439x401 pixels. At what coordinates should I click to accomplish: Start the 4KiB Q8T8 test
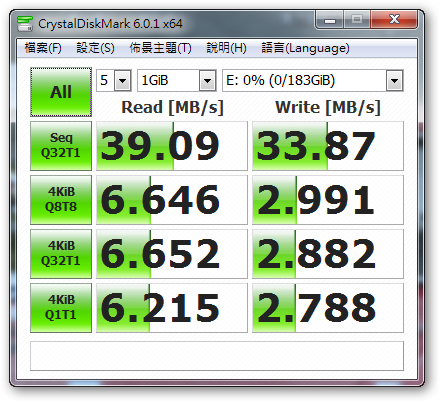pyautogui.click(x=61, y=200)
